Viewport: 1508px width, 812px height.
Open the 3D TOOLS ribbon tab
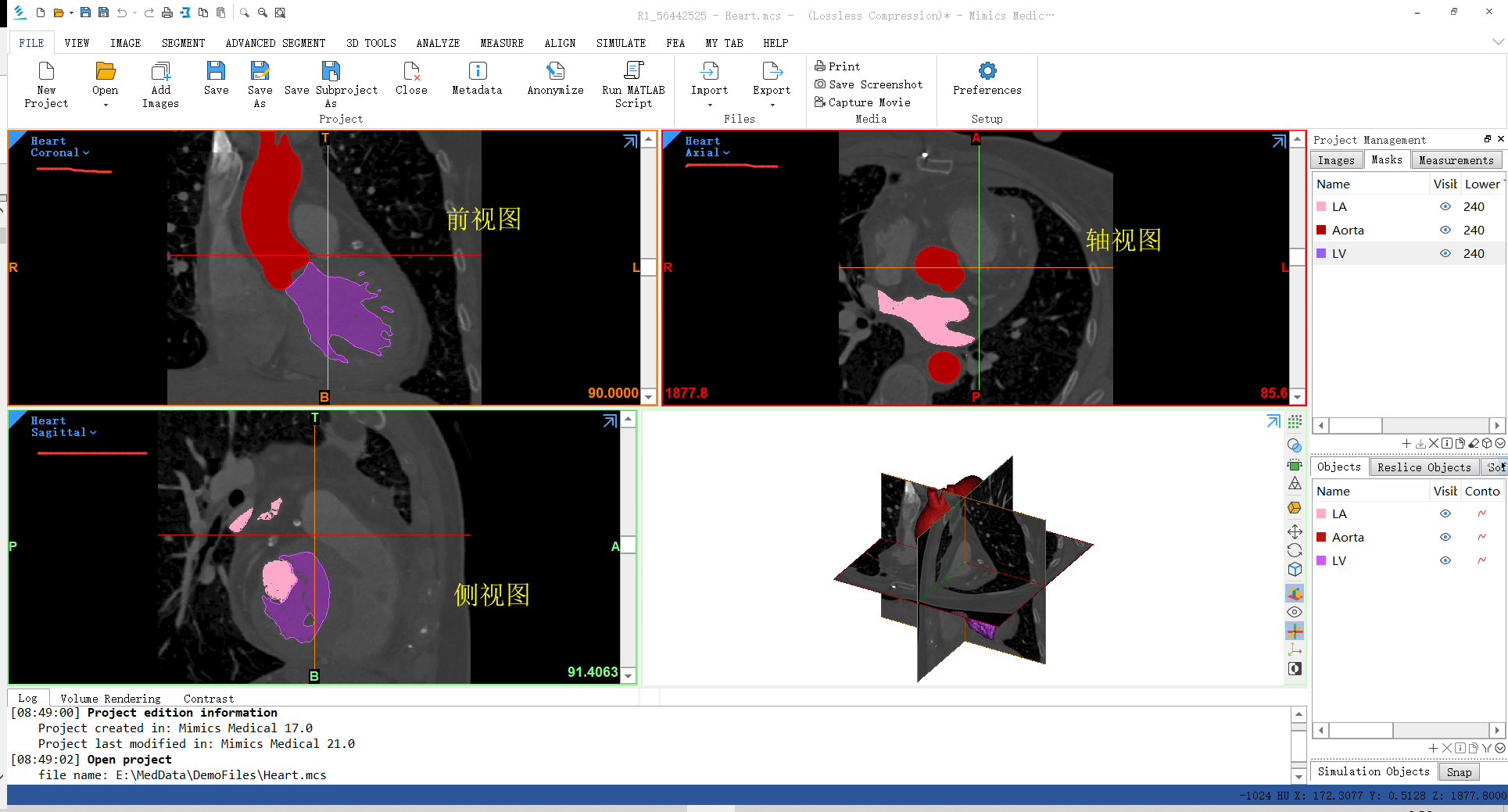click(371, 43)
